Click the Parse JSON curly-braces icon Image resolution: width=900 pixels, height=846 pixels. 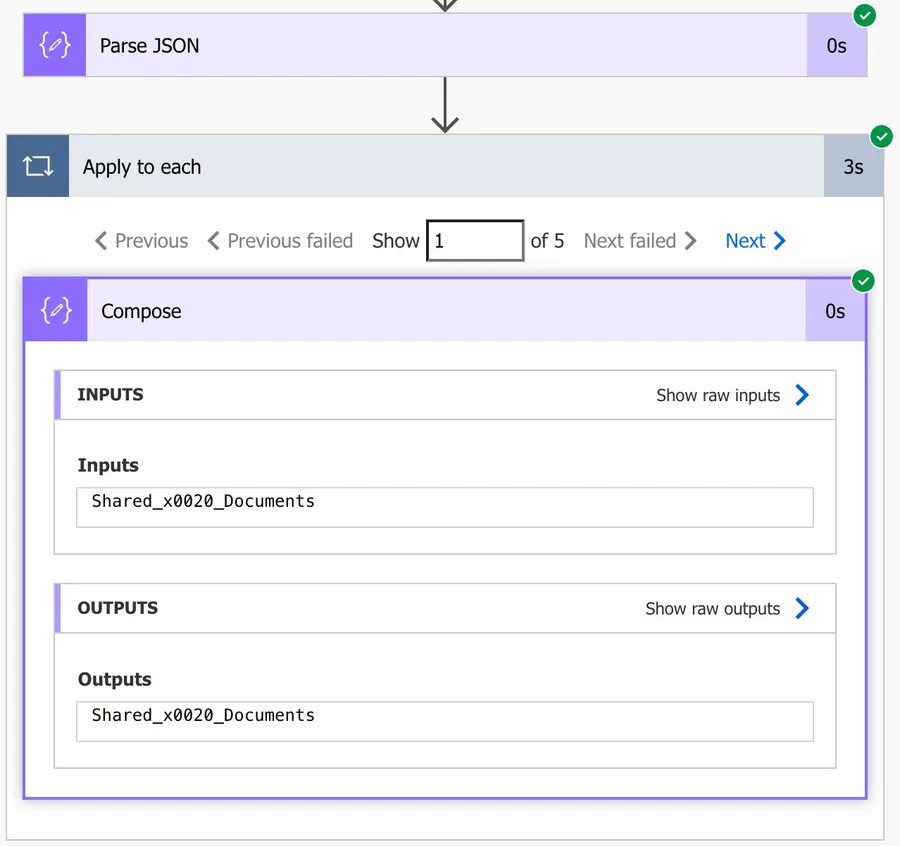click(x=54, y=45)
